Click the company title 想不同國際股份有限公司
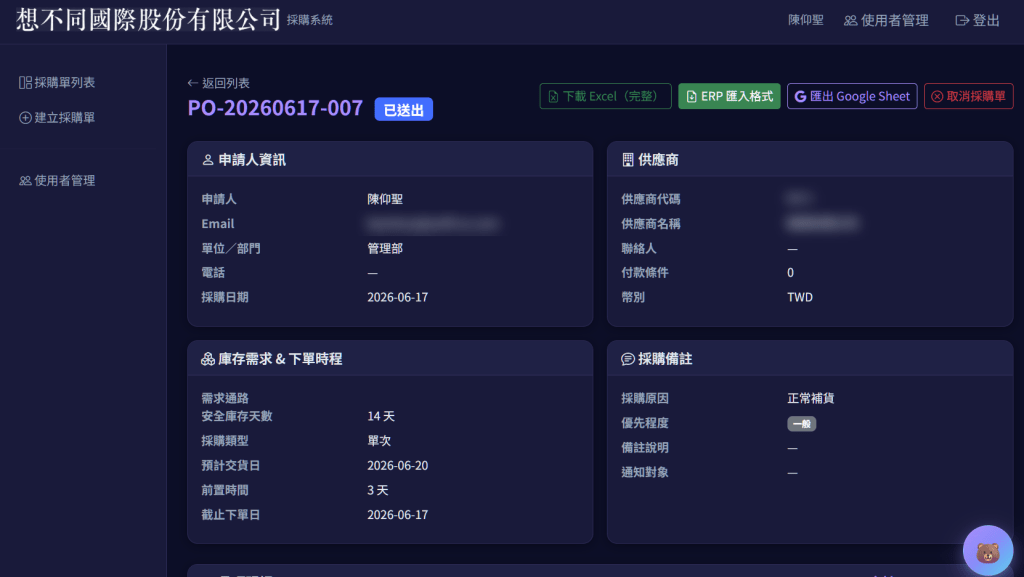 (x=148, y=20)
